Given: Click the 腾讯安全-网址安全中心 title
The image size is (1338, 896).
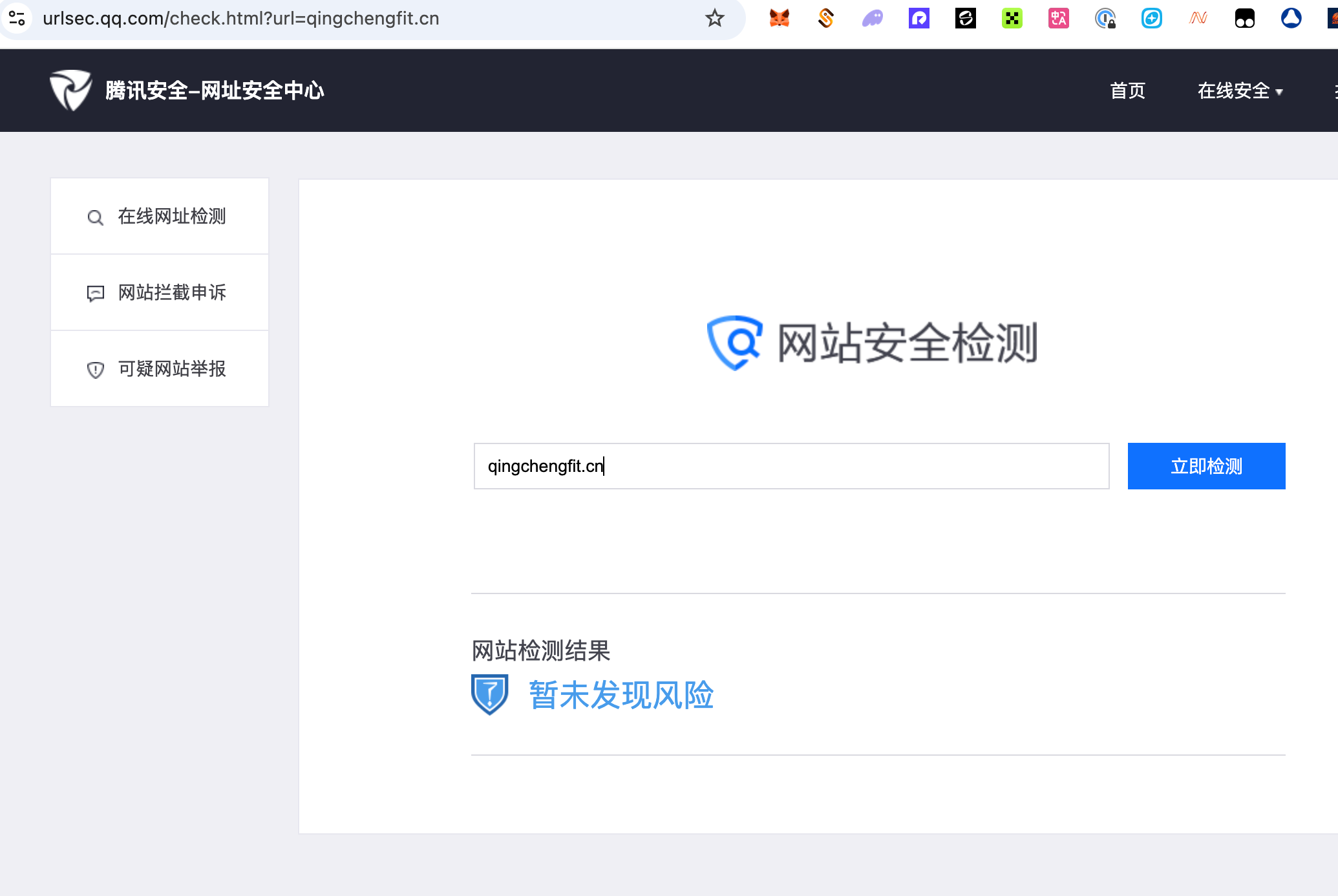Looking at the screenshot, I should [x=215, y=91].
